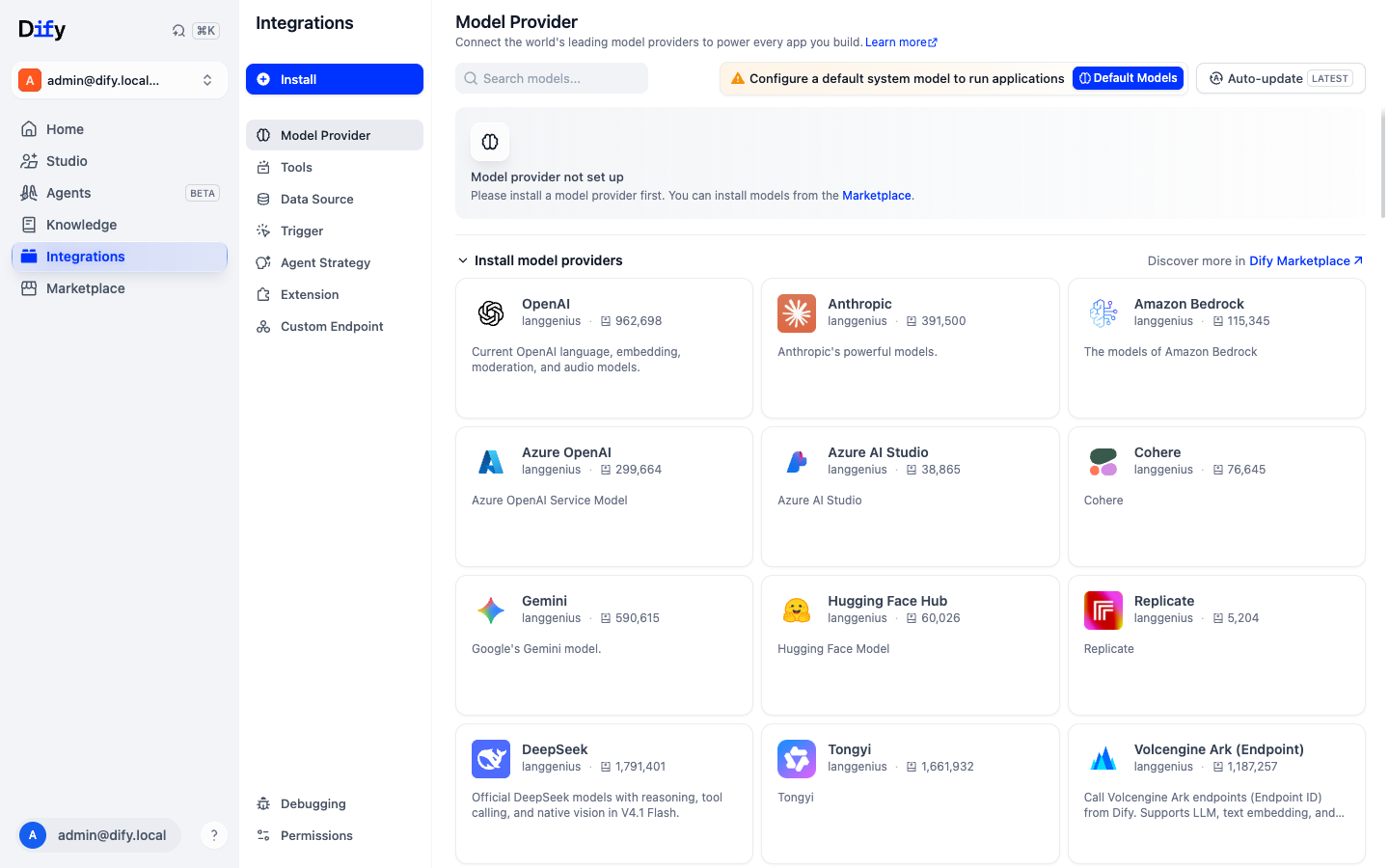
Task: Open Agents (BETA) in the sidebar
Action: click(120, 193)
